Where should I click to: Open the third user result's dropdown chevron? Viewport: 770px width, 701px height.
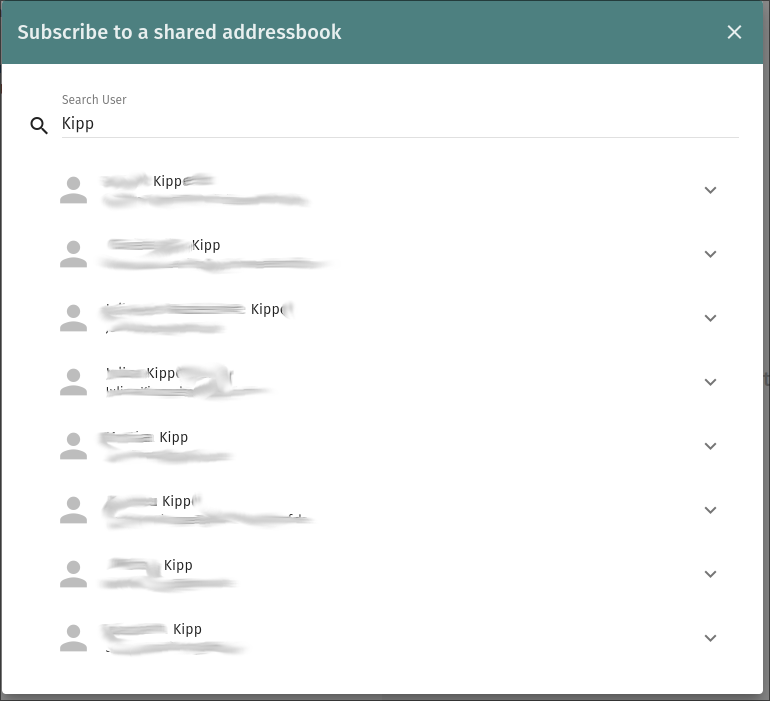711,318
